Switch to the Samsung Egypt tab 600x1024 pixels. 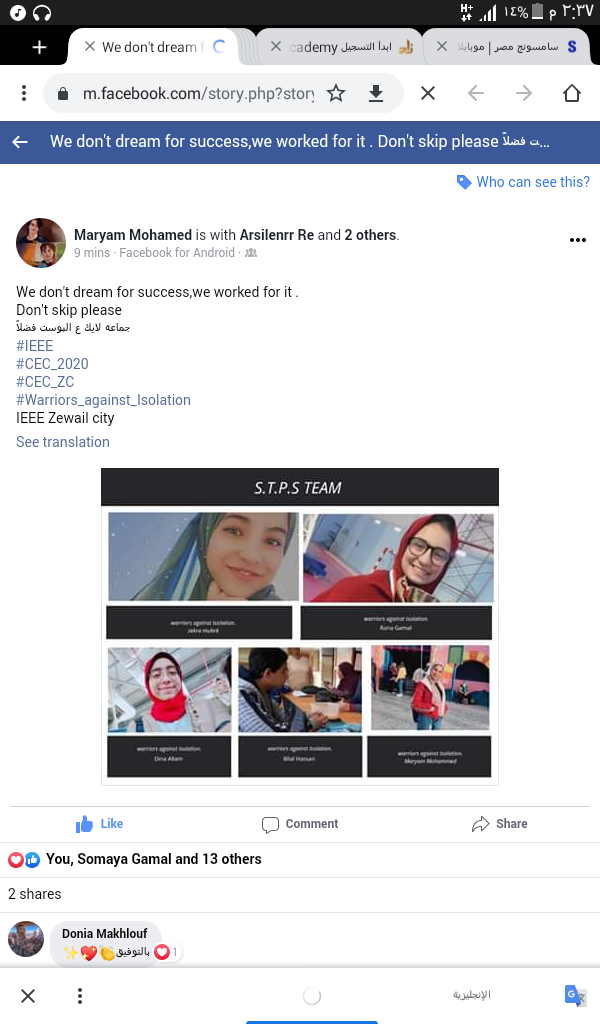507,46
